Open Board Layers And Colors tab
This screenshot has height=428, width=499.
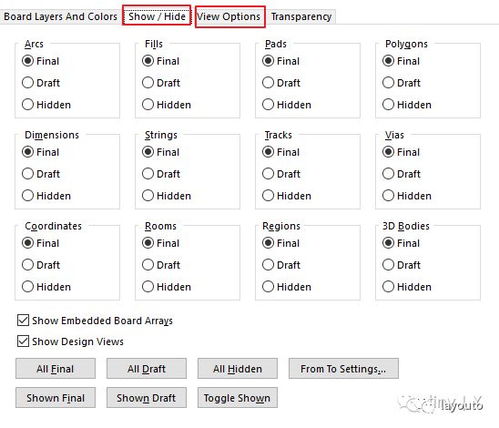(x=61, y=16)
